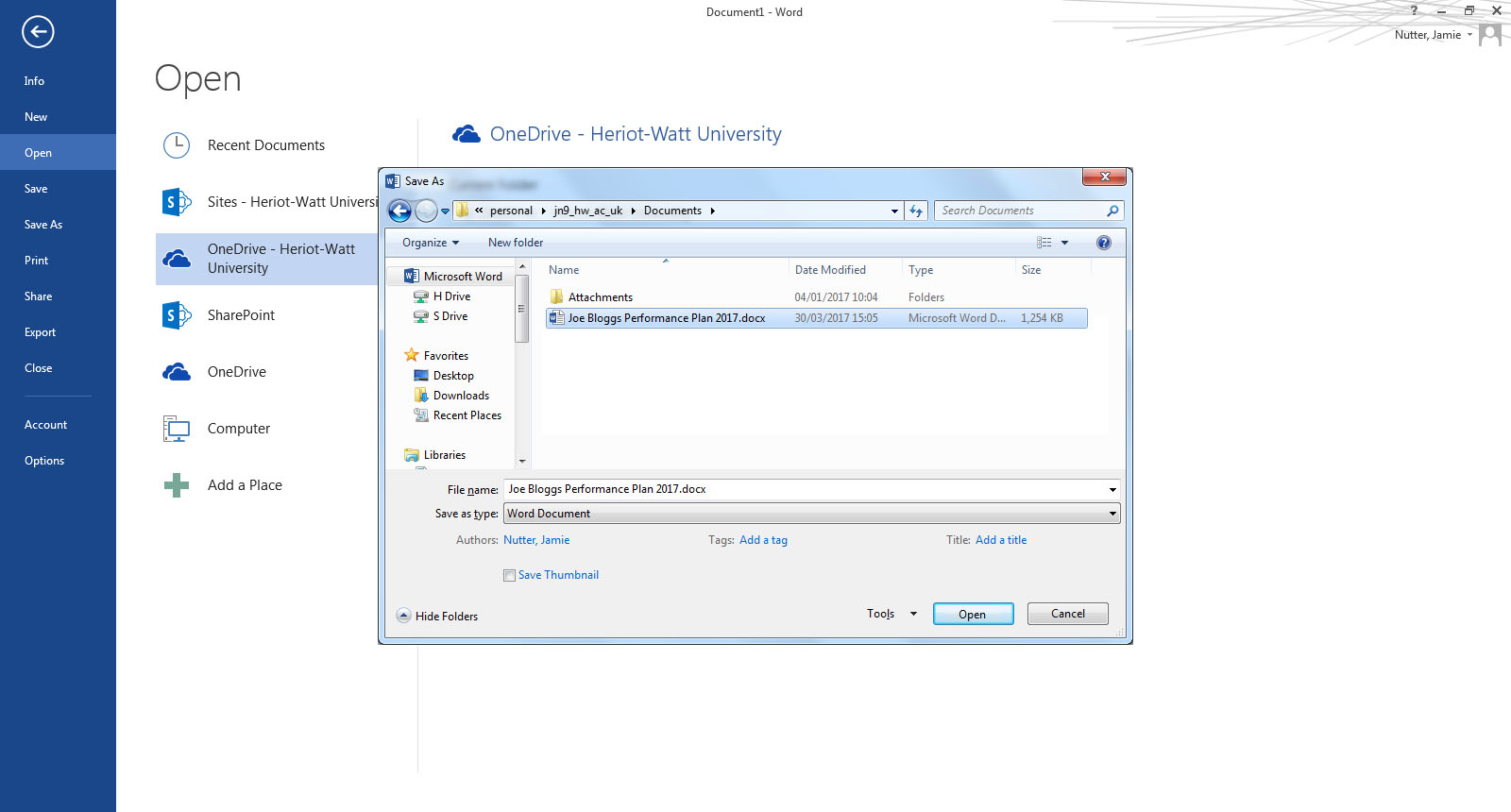This screenshot has height=812, width=1511.
Task: Click the back navigation arrow in dialog
Action: pyautogui.click(x=400, y=211)
